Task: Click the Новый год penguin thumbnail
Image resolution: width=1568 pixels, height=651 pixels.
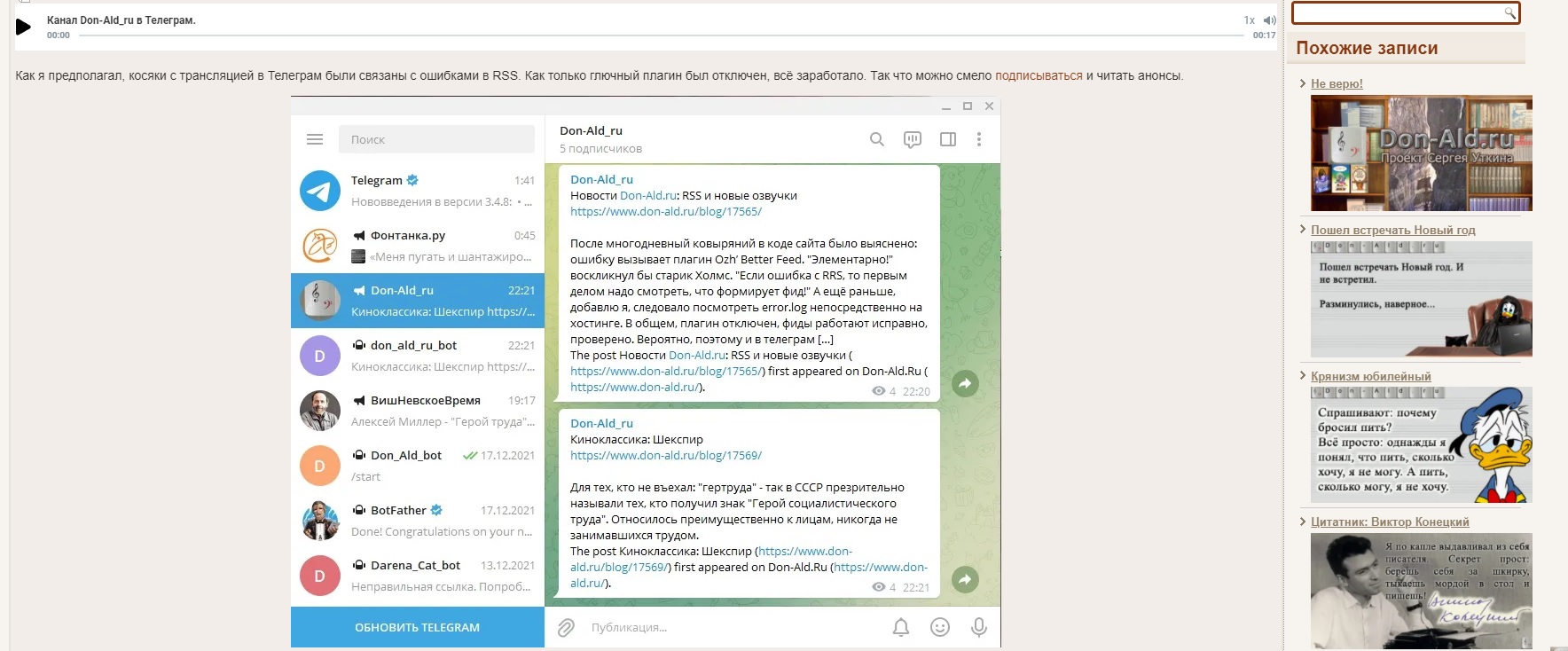Action: click(1422, 299)
